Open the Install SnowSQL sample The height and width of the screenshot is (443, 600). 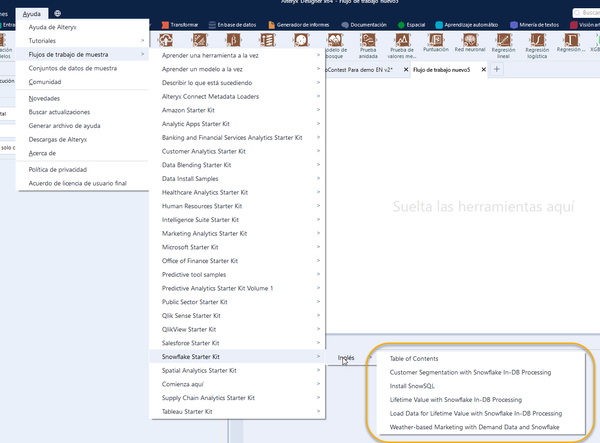click(481, 386)
